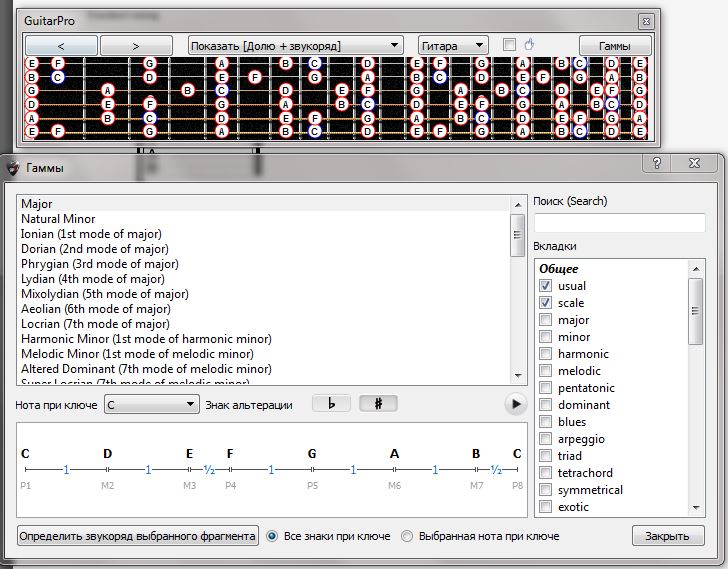The height and width of the screenshot is (569, 728).
Task: Click the guitar icon in the Гаммы title bar
Action: (x=13, y=168)
